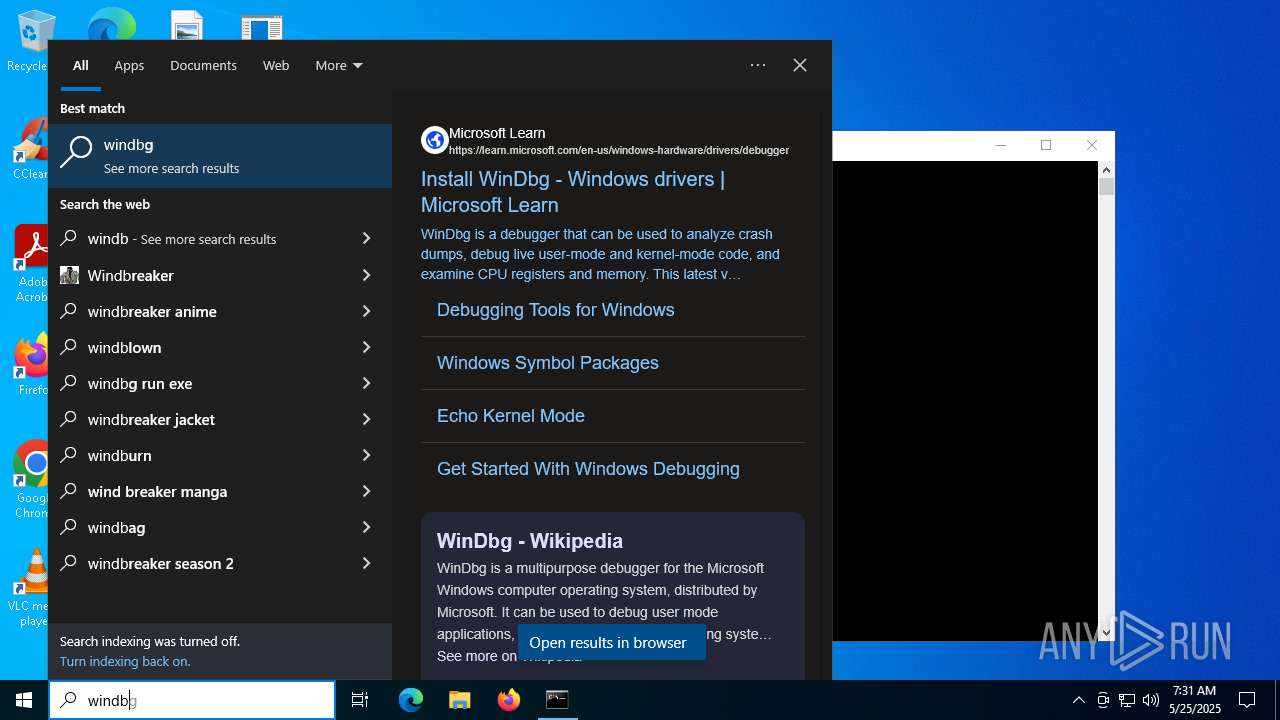This screenshot has width=1280, height=720.
Task: Open the safely remove hardware tray icon
Action: (x=1103, y=700)
